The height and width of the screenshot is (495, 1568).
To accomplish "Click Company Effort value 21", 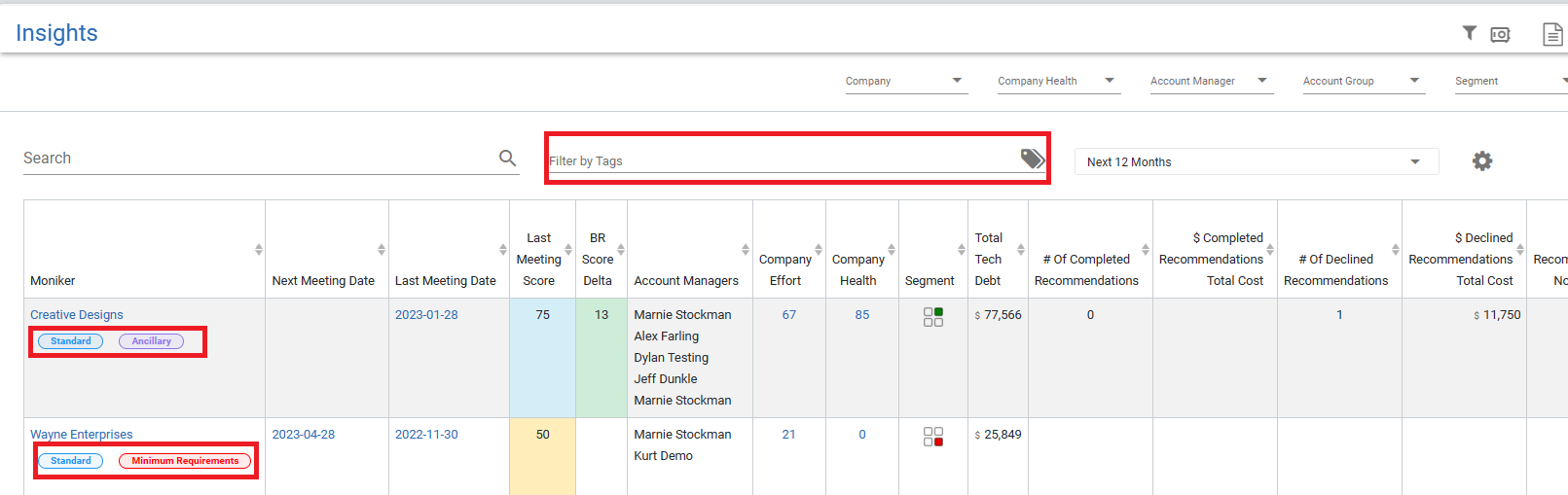I will [x=789, y=435].
